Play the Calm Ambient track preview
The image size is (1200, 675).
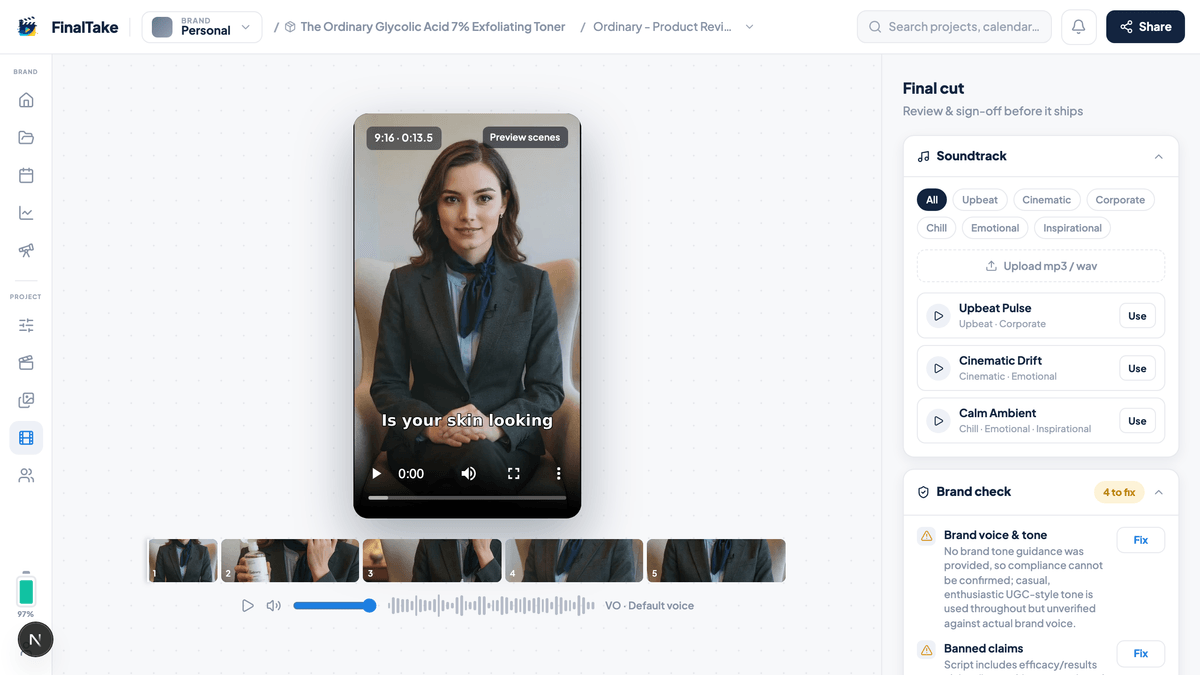938,421
